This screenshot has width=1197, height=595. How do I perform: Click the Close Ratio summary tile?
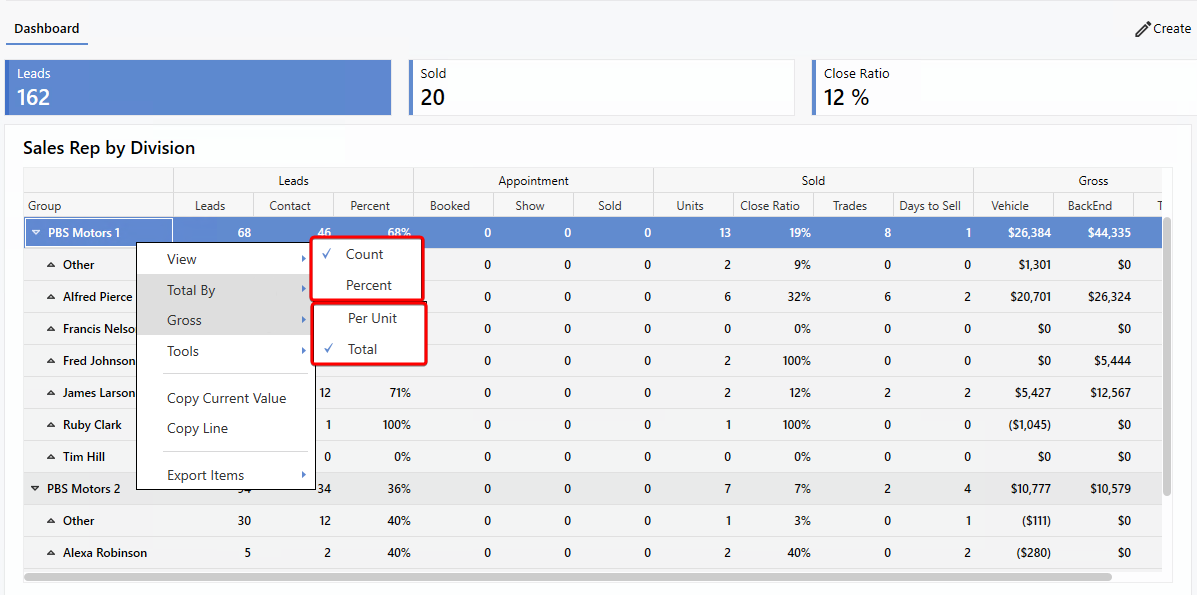1000,87
